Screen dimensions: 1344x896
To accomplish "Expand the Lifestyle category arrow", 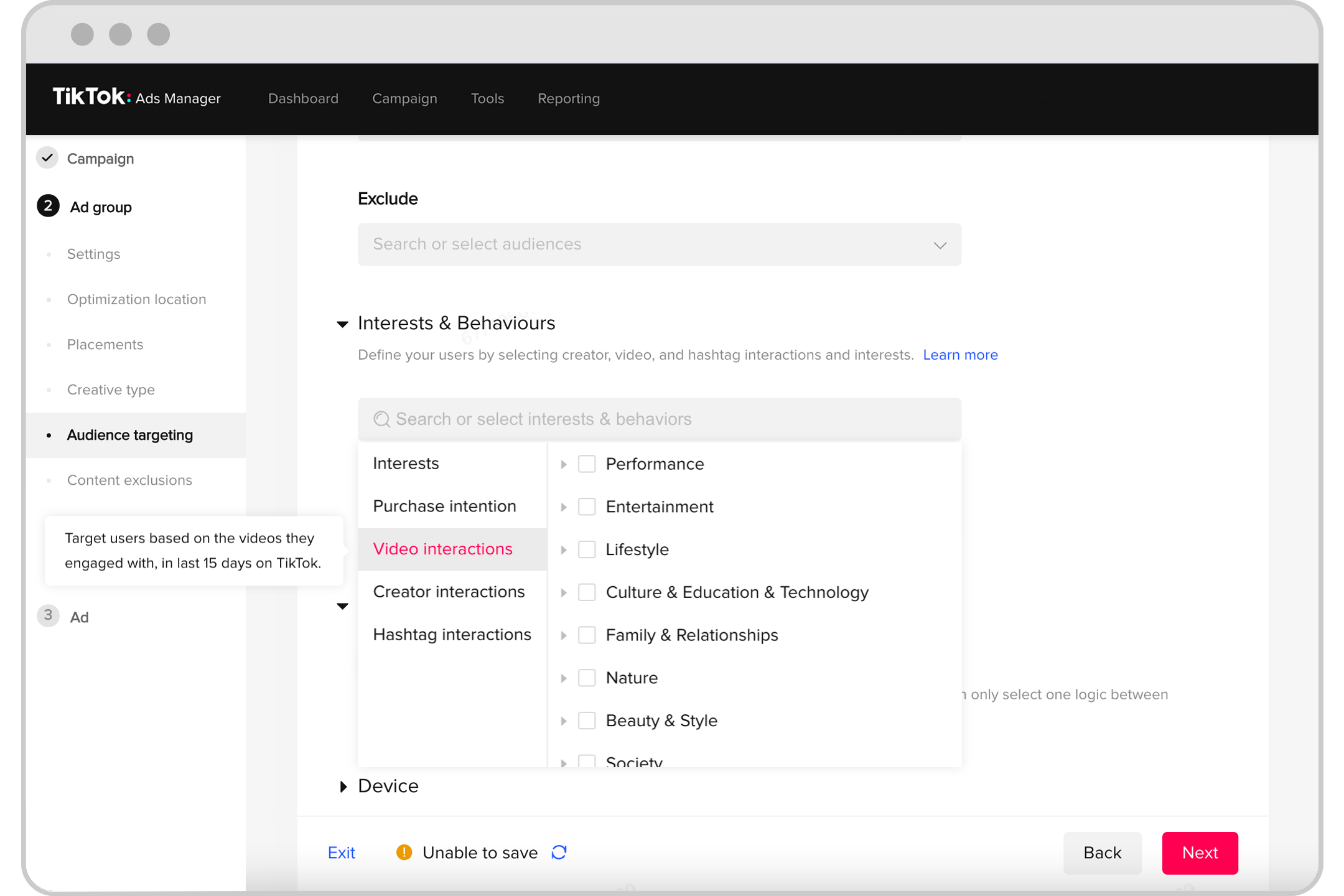I will click(563, 550).
